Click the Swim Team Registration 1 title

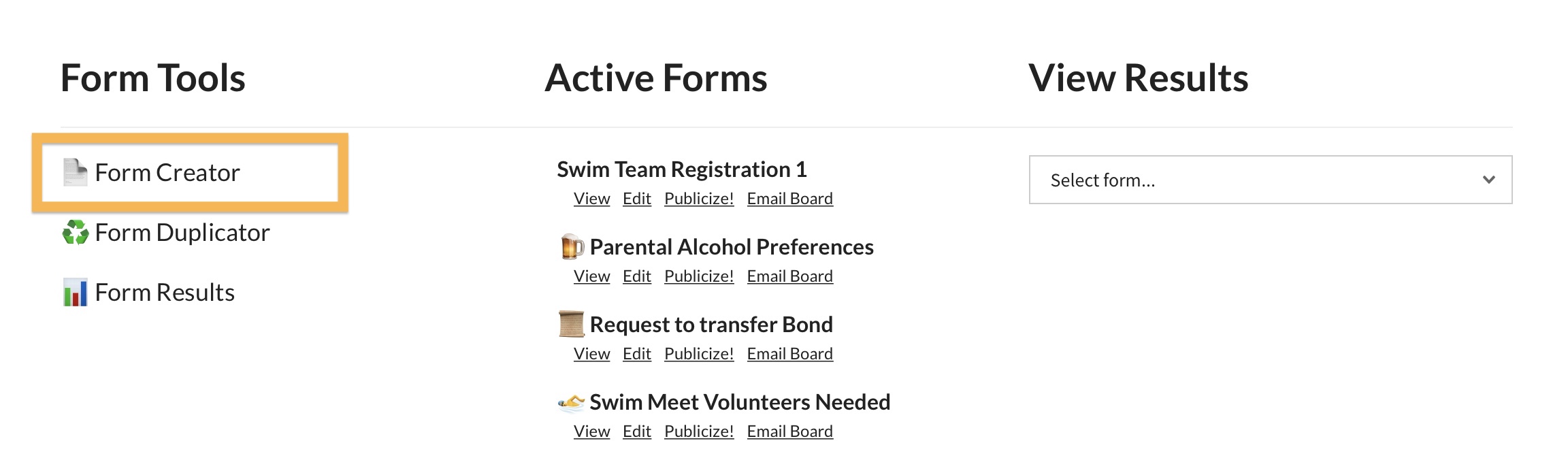(681, 169)
